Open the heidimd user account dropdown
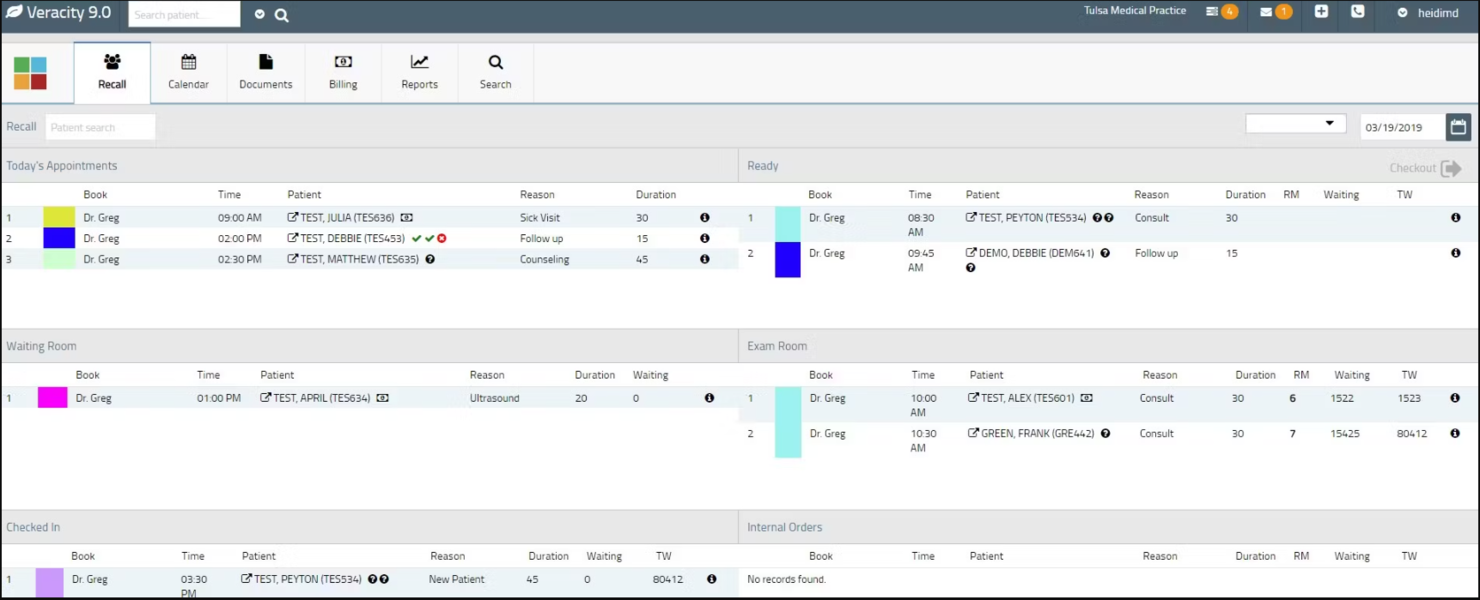Screen dimensions: 1480x600 1430,13
